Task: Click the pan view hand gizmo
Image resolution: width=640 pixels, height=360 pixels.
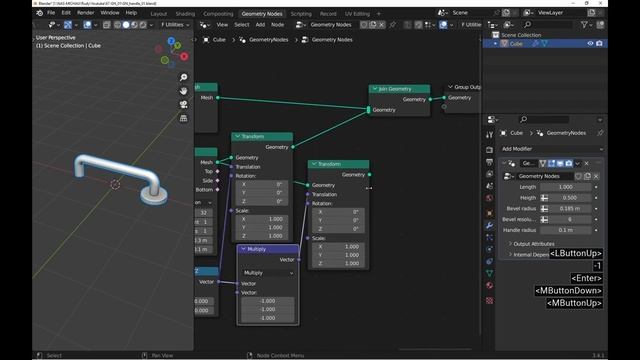Action: pyautogui.click(x=184, y=91)
